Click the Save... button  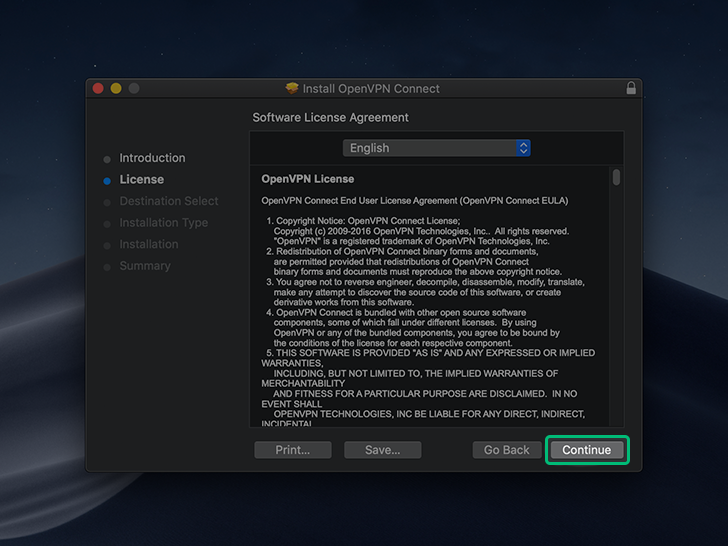tap(383, 450)
